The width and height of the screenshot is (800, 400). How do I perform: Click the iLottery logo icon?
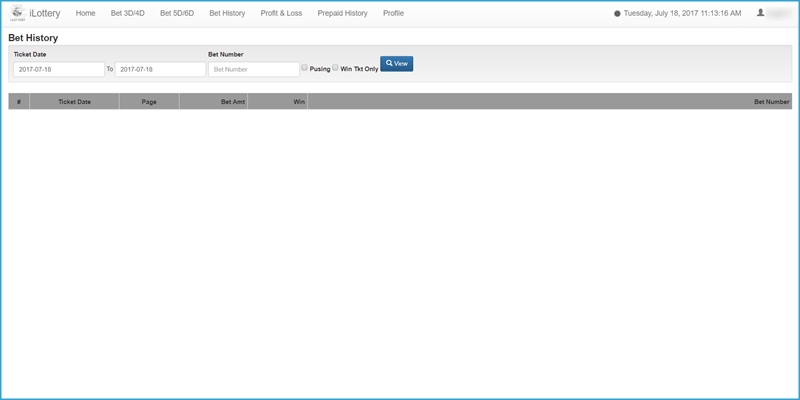17,14
